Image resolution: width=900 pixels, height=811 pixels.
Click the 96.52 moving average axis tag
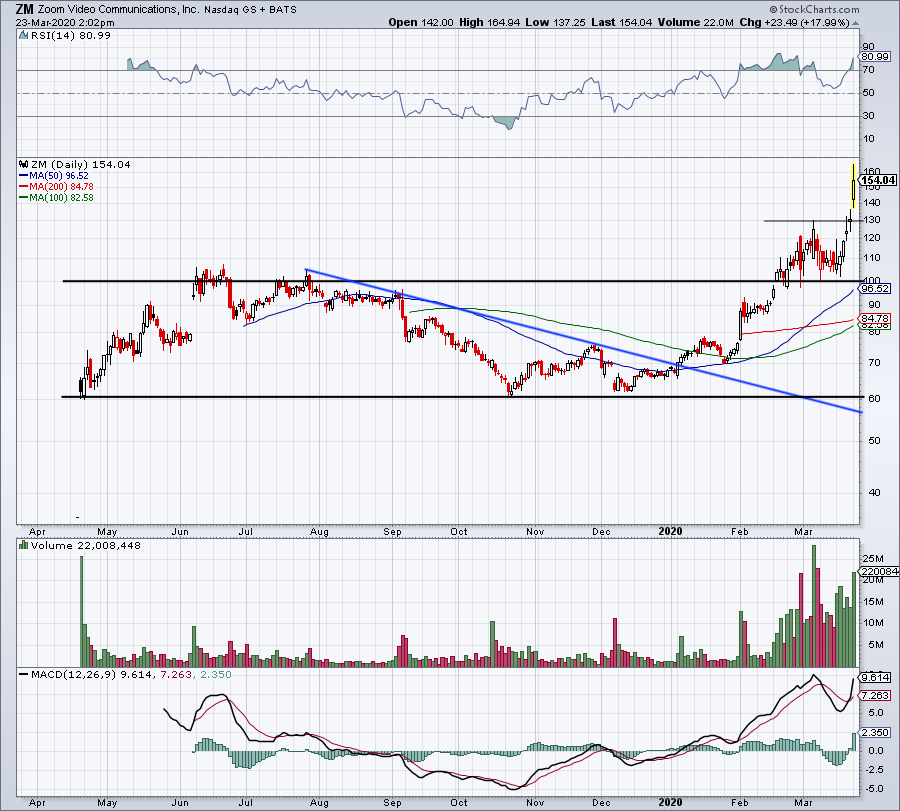(x=875, y=289)
